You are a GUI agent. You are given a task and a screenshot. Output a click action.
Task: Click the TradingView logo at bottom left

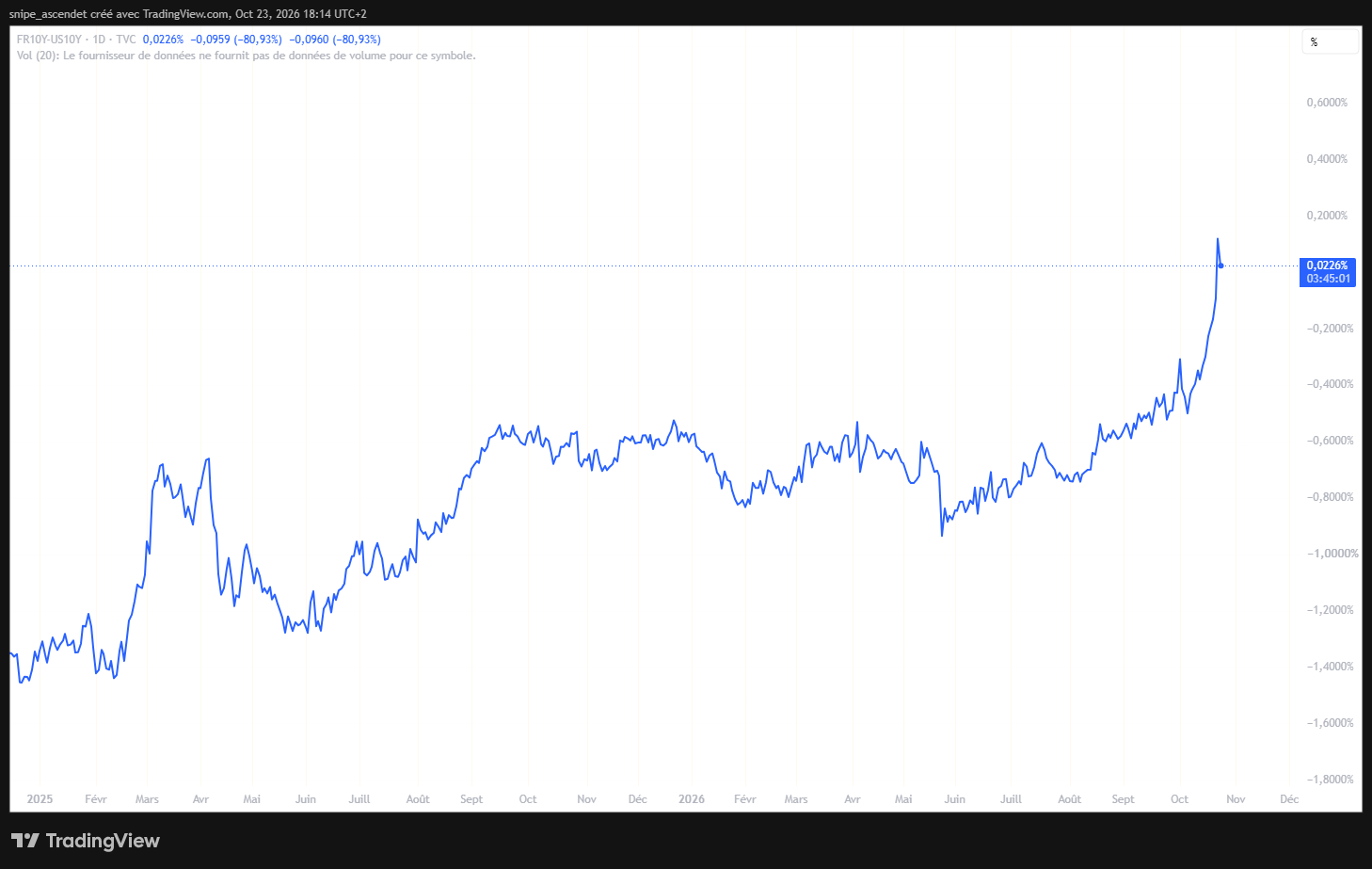[86, 841]
